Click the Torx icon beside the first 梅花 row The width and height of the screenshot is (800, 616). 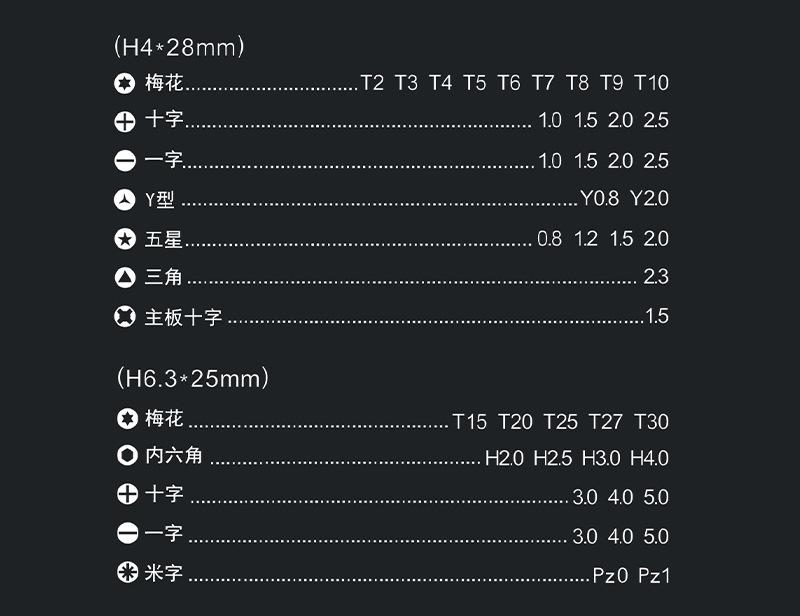[x=124, y=83]
